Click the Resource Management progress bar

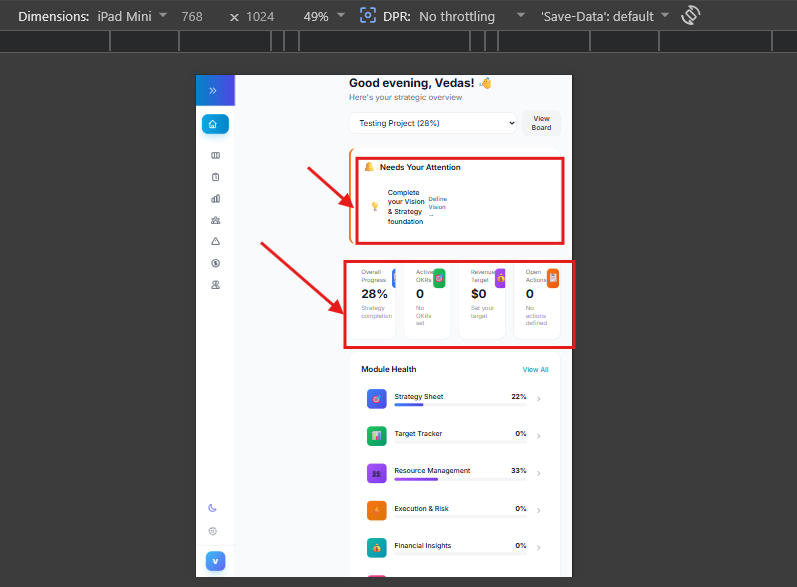pyautogui.click(x=461, y=479)
